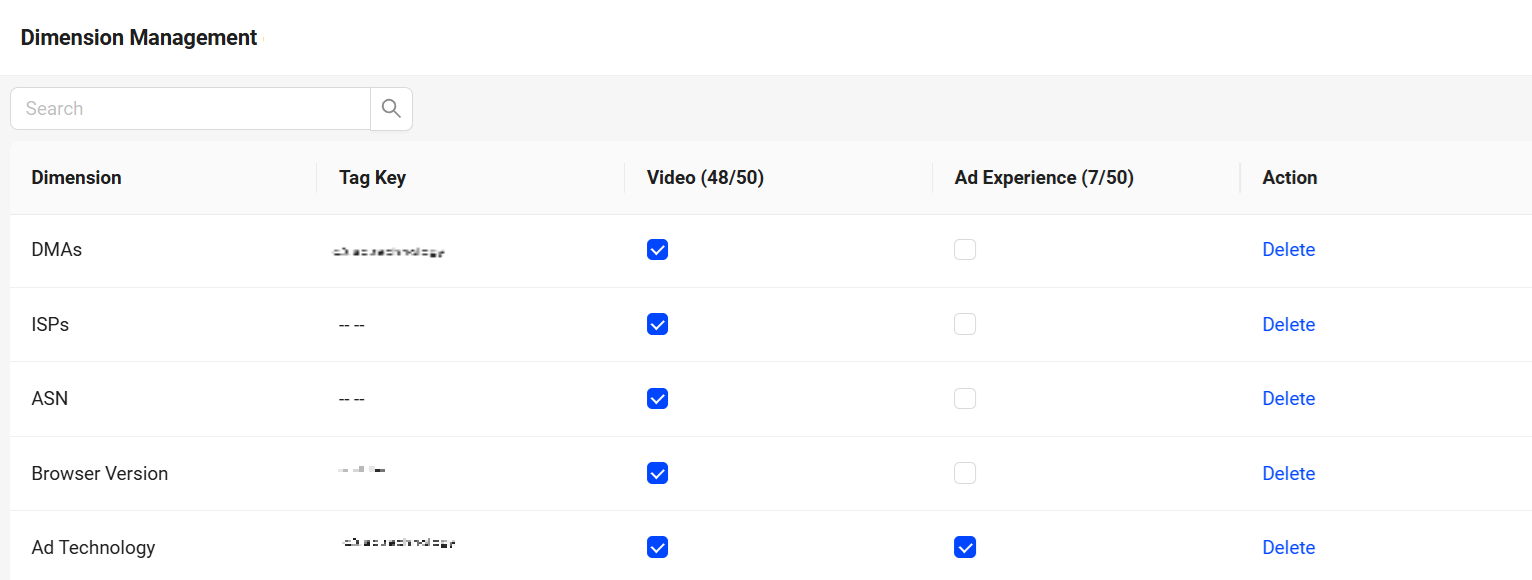1532x580 pixels.
Task: Enable Ad Experience for ISPs
Action: (x=965, y=324)
